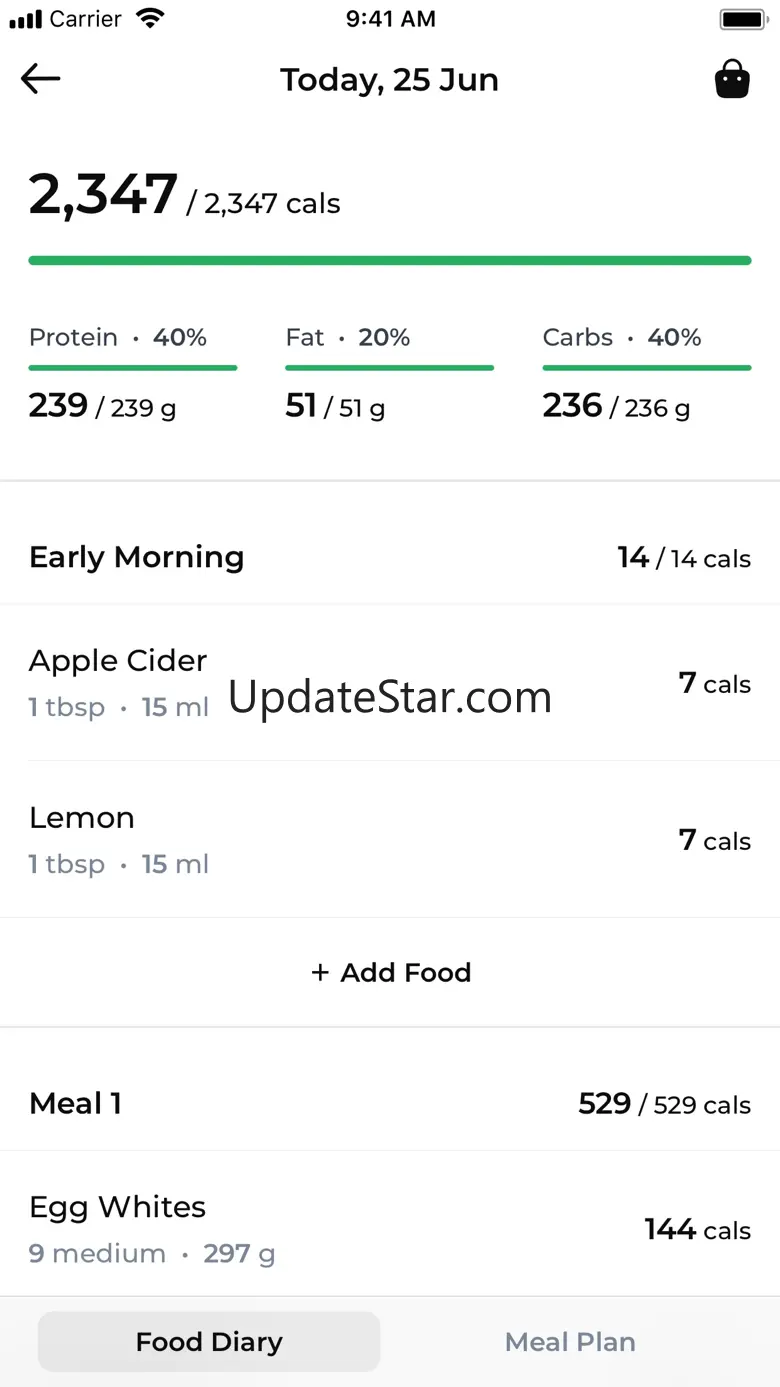
Task: Tap the Carbs 40% progress bar
Action: point(646,368)
